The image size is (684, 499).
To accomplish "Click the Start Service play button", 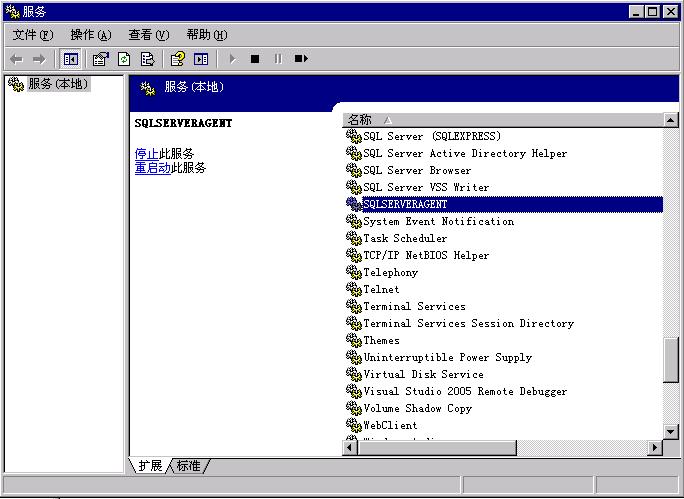I will click(233, 59).
